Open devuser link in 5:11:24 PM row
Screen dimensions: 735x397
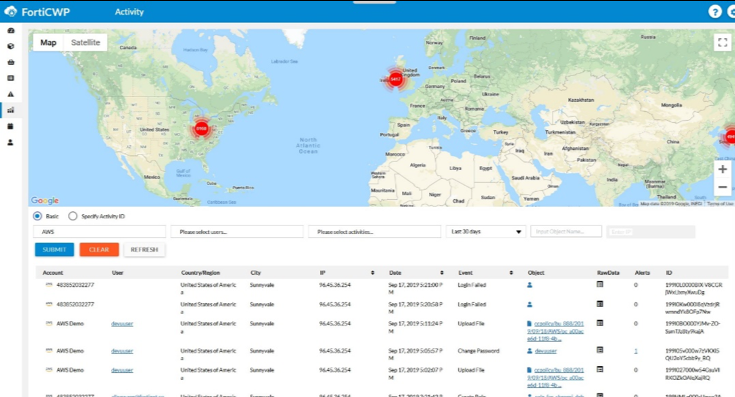point(122,324)
